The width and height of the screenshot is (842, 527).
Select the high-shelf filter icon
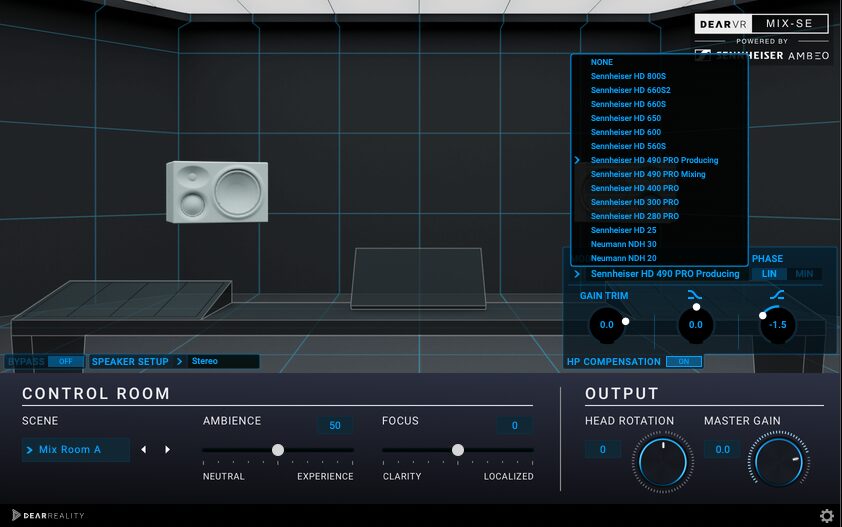pyautogui.click(x=776, y=295)
